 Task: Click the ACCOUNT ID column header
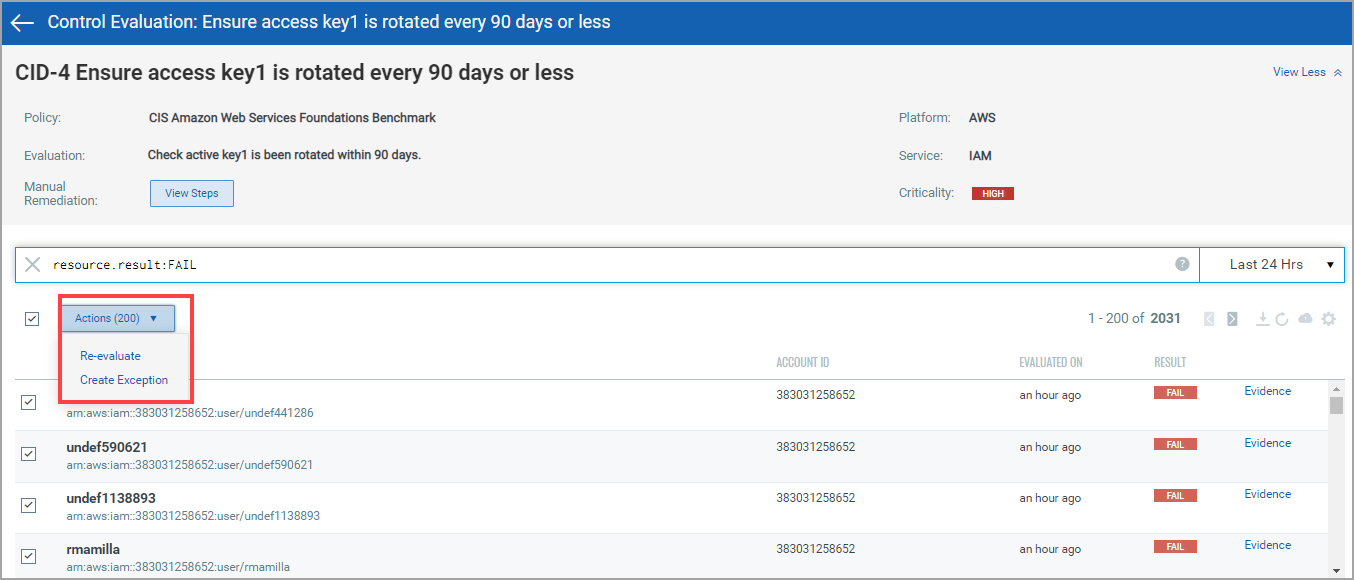pyautogui.click(x=803, y=362)
